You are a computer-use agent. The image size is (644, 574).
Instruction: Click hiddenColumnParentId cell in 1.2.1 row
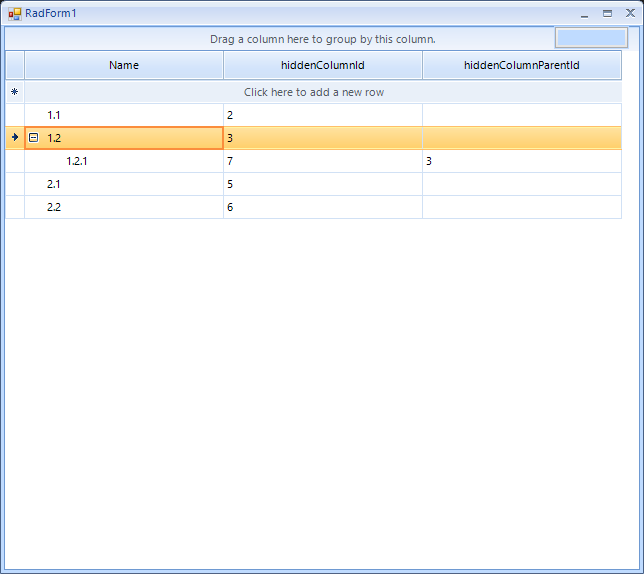(521, 161)
